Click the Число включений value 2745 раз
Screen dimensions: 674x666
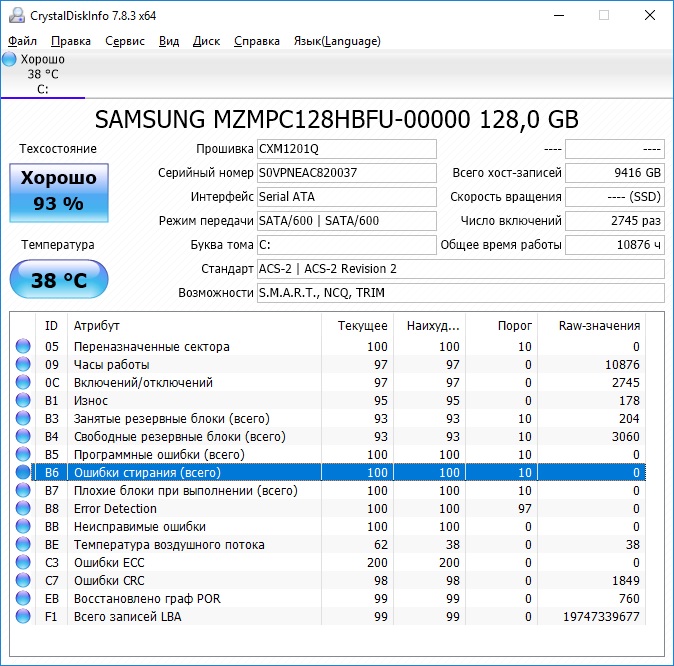(615, 221)
